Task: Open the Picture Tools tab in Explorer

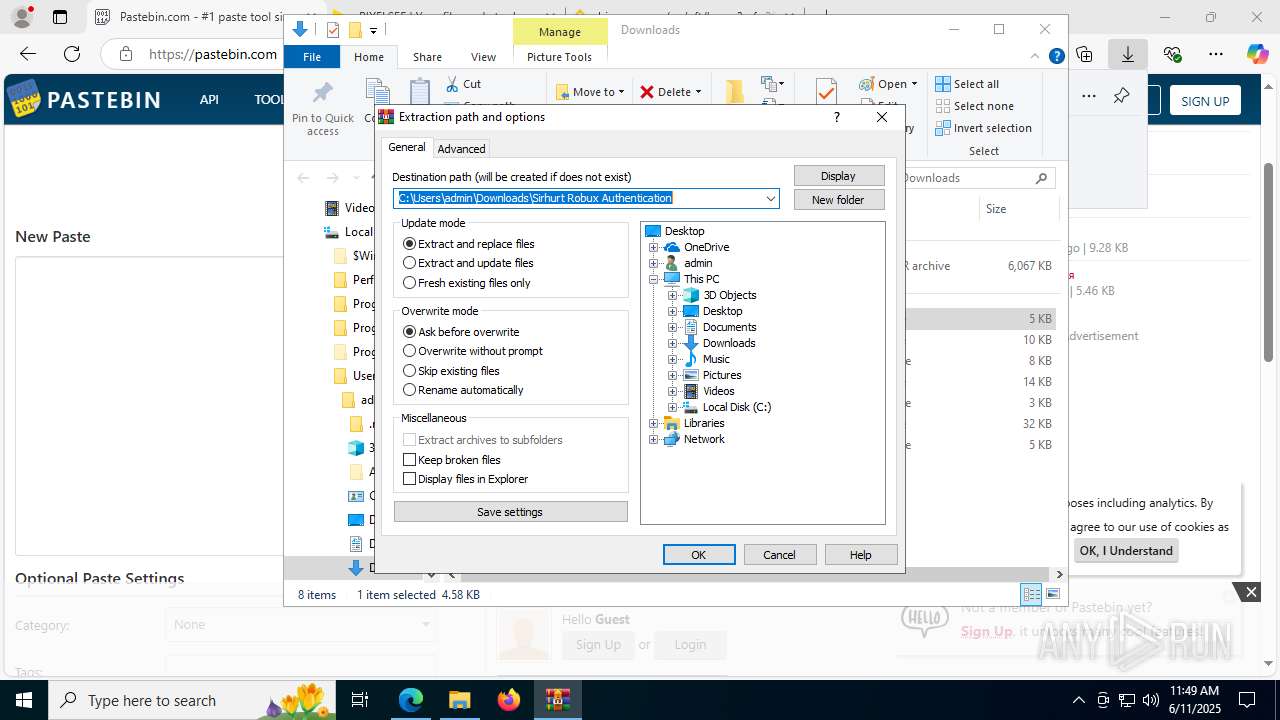Action: pos(559,57)
